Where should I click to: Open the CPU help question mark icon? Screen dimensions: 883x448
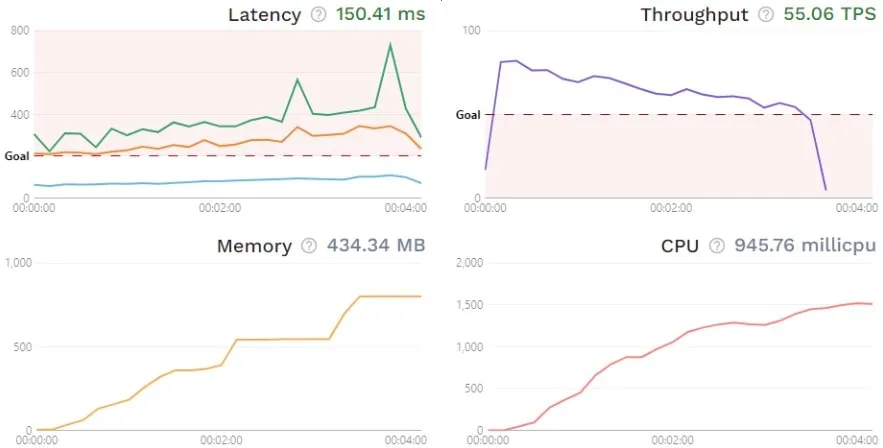[716, 246]
